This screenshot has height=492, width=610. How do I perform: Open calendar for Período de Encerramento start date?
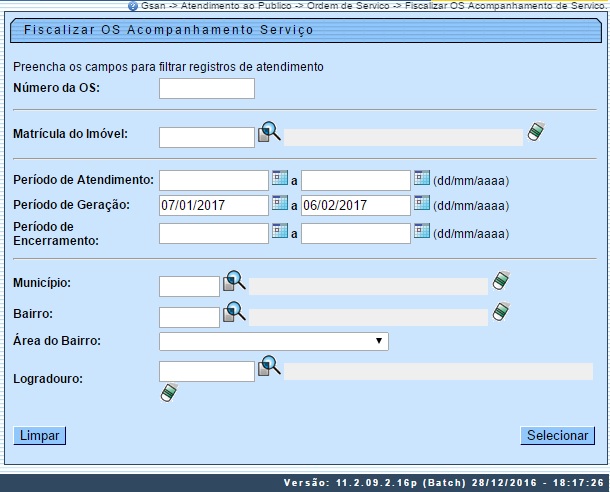click(280, 230)
